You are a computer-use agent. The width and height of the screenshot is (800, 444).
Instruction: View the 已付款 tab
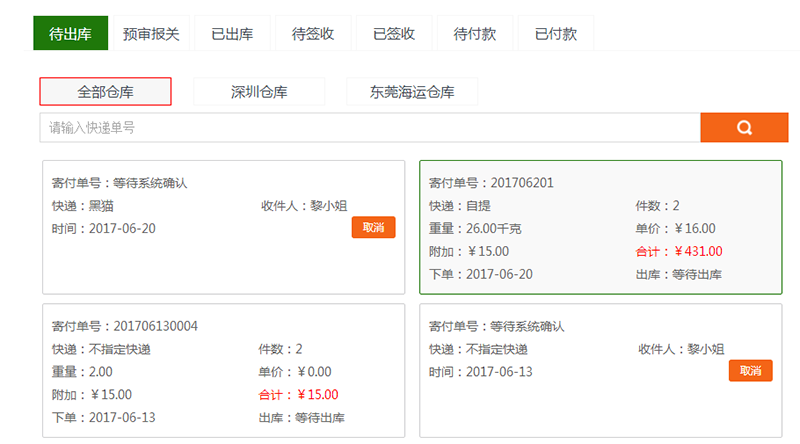556,34
